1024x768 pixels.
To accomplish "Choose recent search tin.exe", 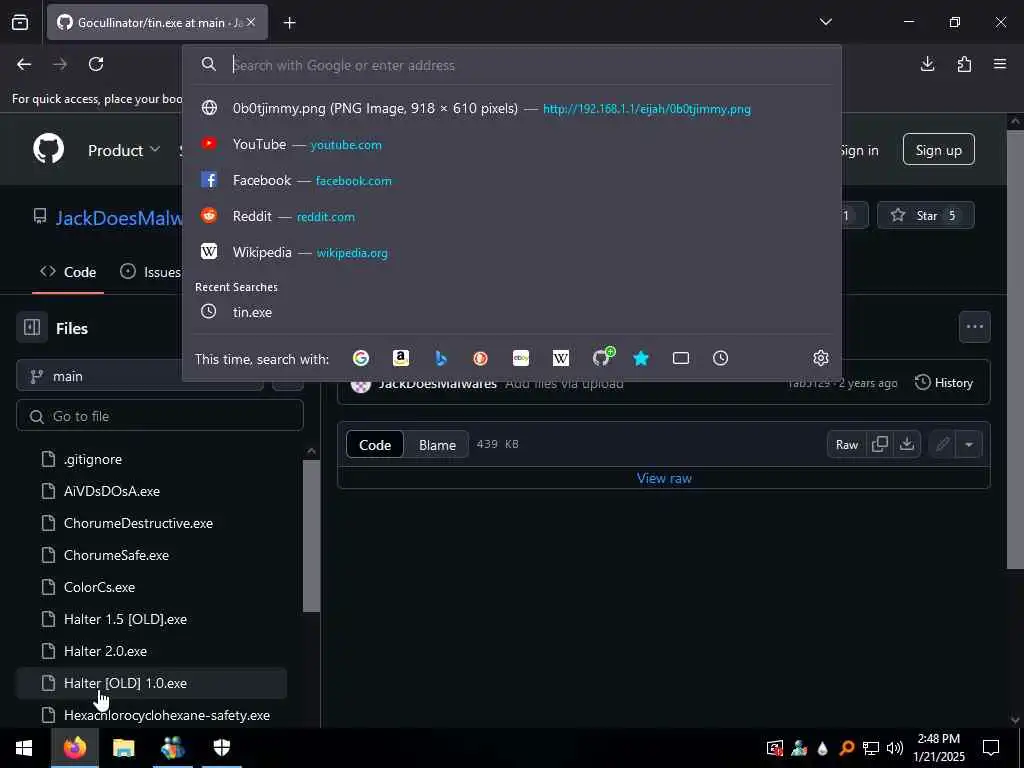I will 511,312.
